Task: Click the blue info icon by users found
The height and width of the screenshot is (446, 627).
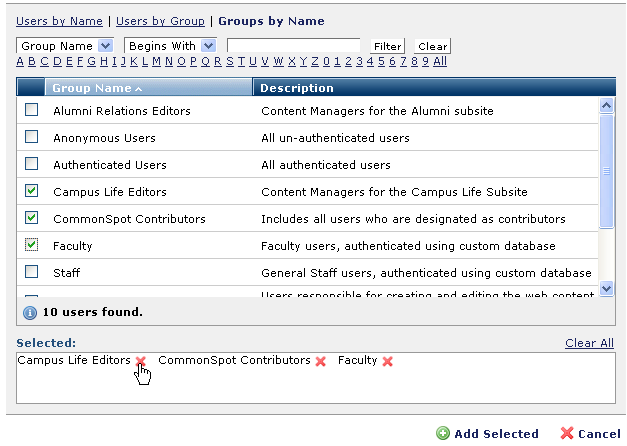Action: click(x=29, y=312)
